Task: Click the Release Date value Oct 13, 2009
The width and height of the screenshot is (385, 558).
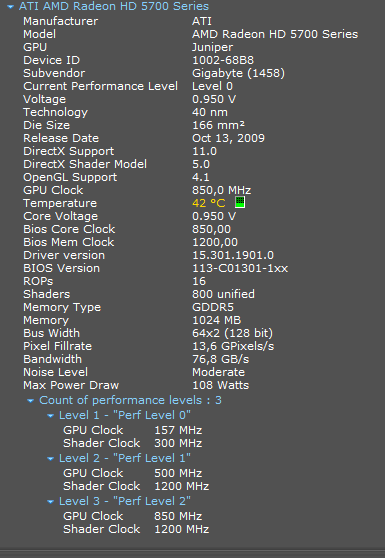Action: 228,138
